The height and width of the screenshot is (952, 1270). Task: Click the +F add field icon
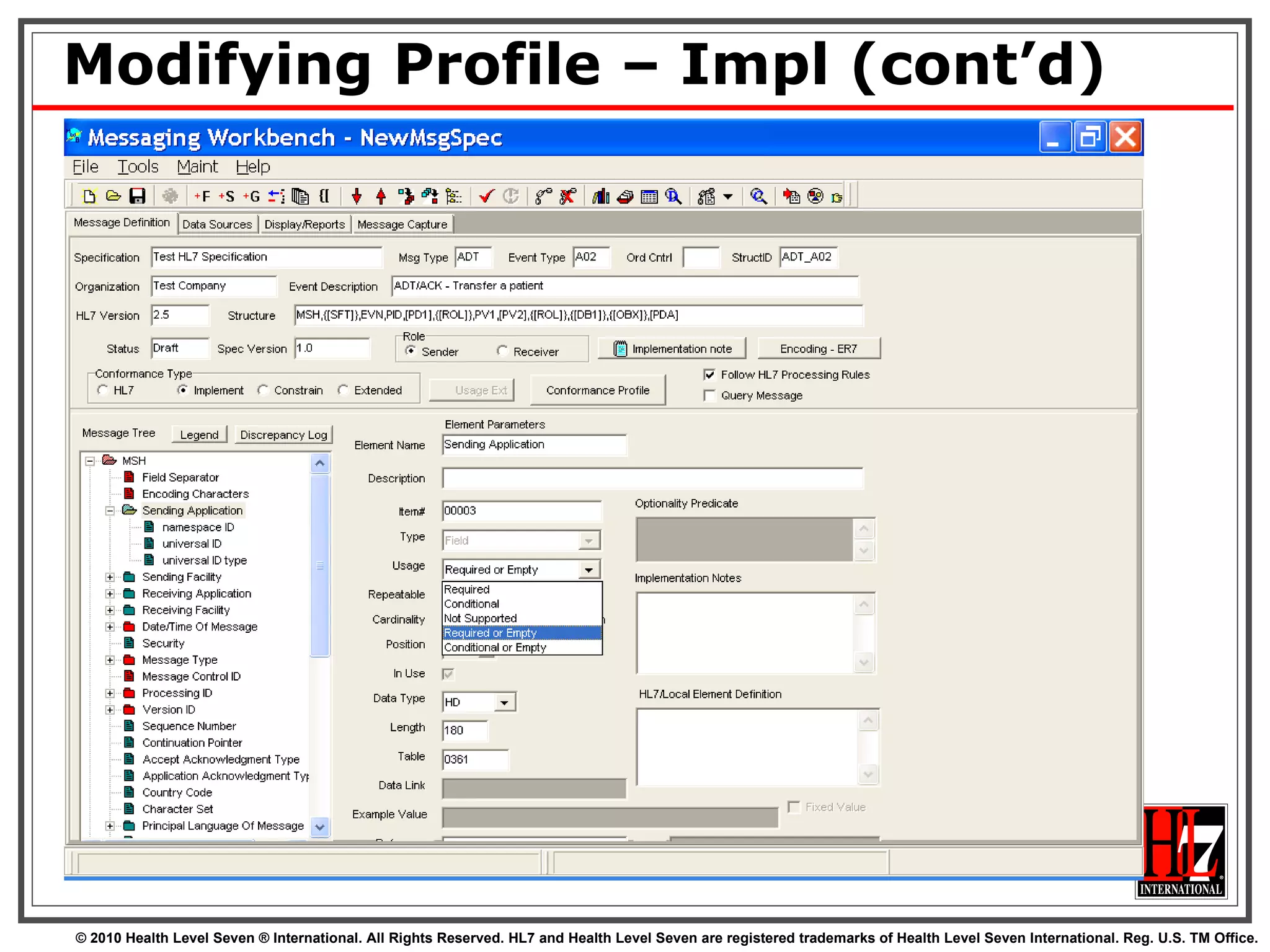click(x=202, y=196)
